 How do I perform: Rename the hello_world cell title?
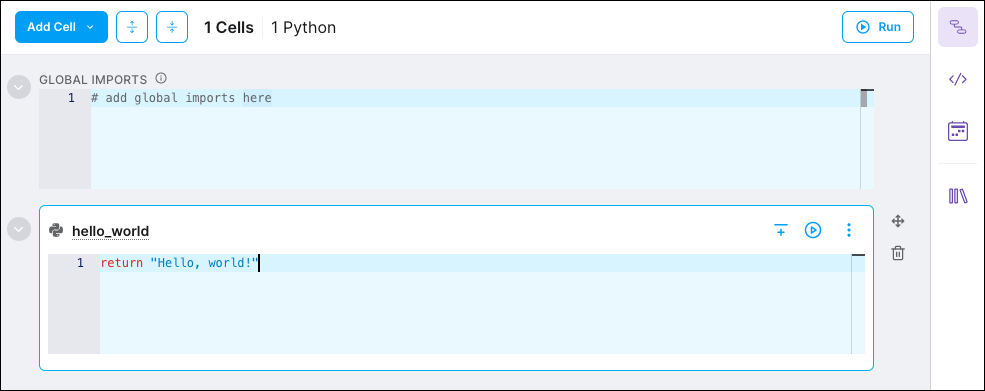coord(111,231)
